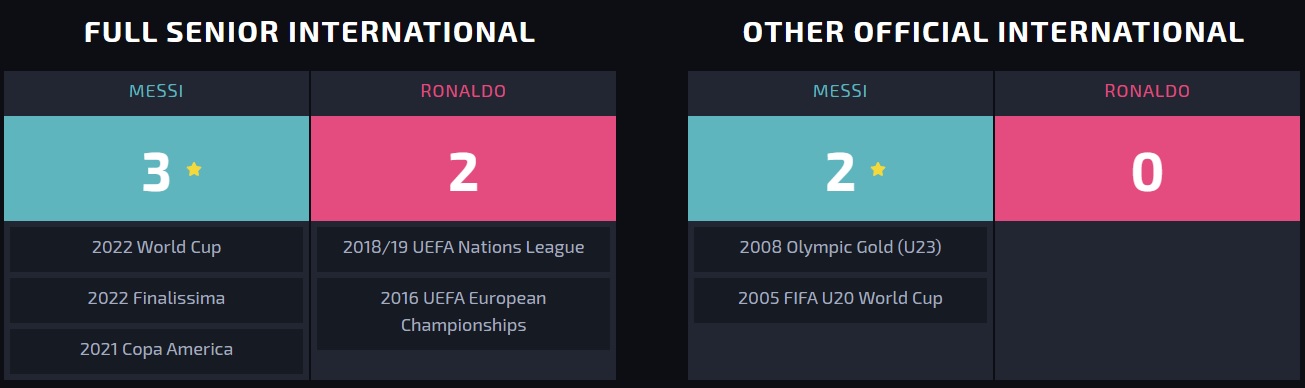Screen dimensions: 1305x388
Task: Click the Other Official International heading
Action: click(994, 32)
